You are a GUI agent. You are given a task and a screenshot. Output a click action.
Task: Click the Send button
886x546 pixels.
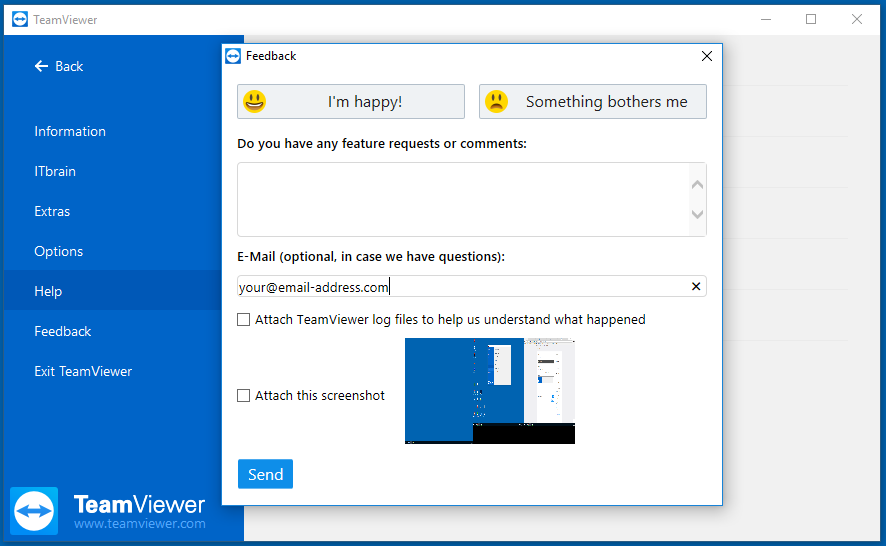266,474
